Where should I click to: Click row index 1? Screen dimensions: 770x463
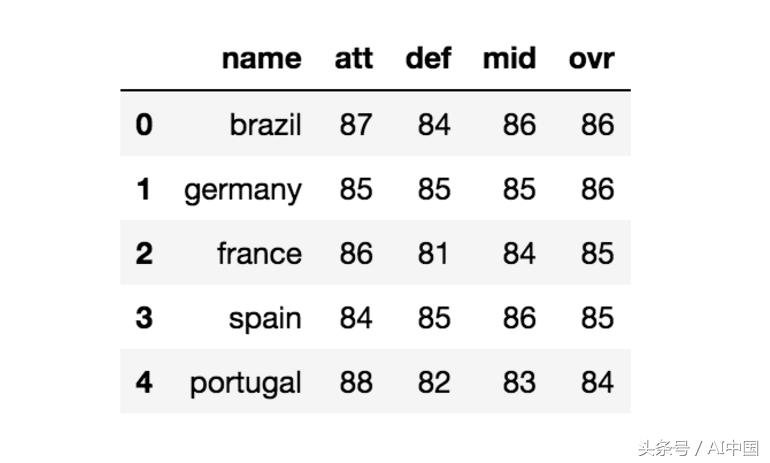click(x=144, y=188)
